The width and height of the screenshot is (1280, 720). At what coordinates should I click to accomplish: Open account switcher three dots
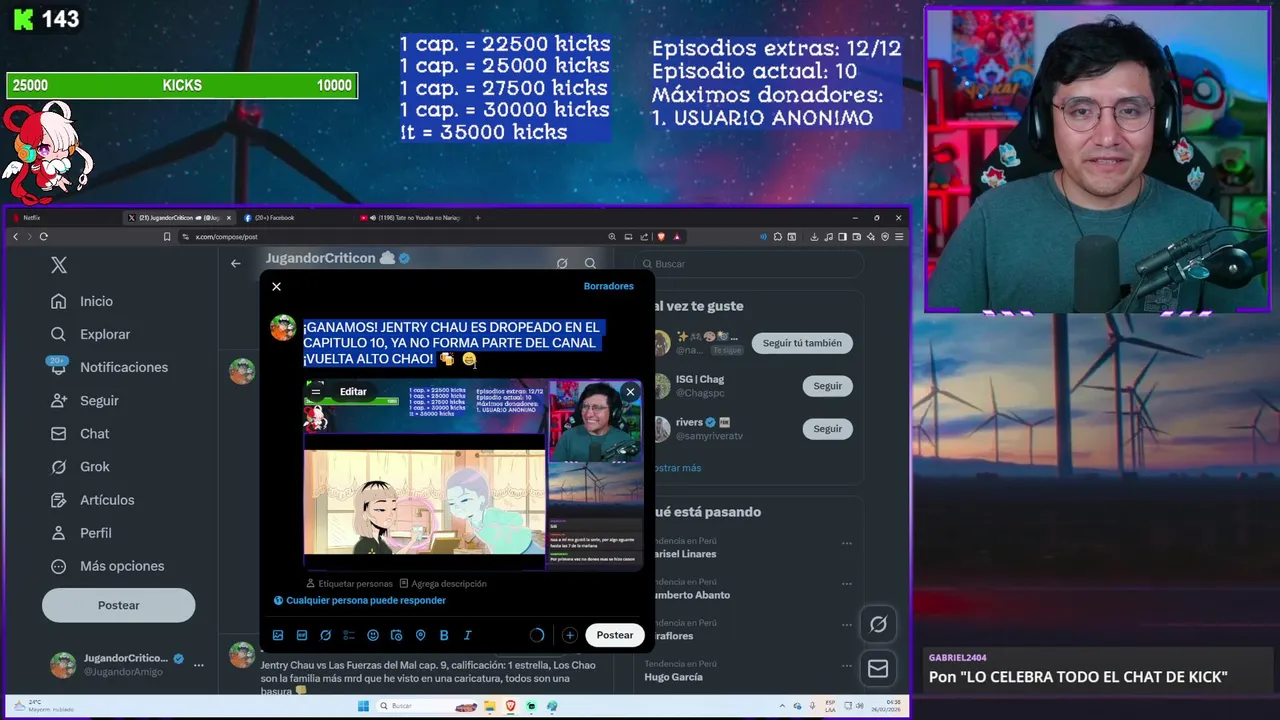tap(199, 665)
